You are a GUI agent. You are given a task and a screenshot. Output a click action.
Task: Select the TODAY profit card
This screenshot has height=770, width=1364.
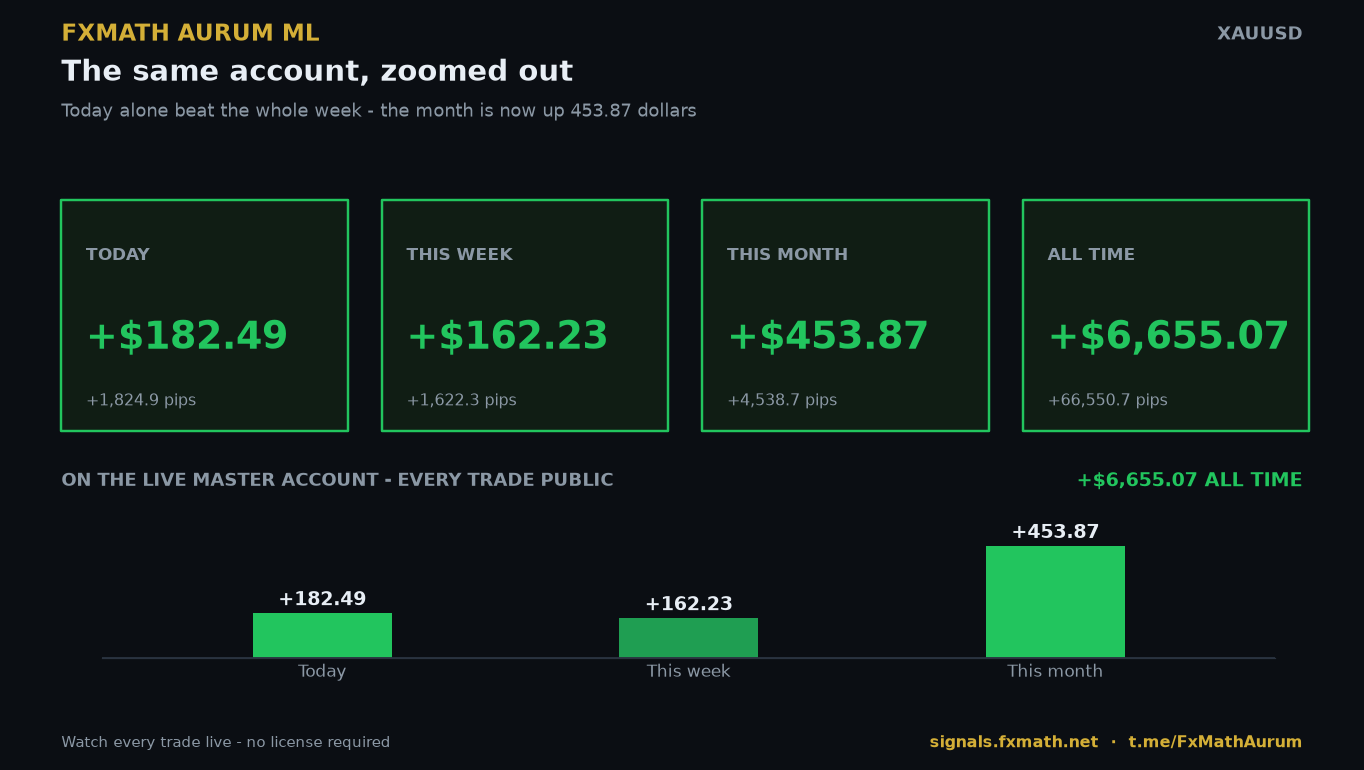[x=204, y=315]
